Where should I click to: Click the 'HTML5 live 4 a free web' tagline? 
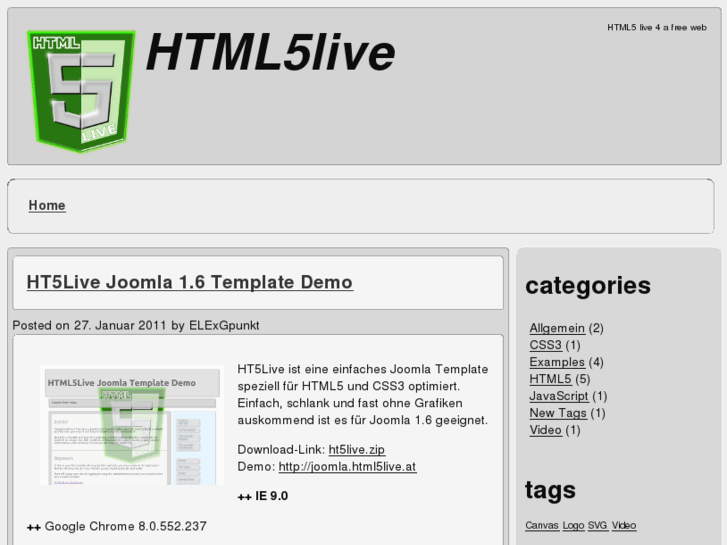[x=657, y=27]
